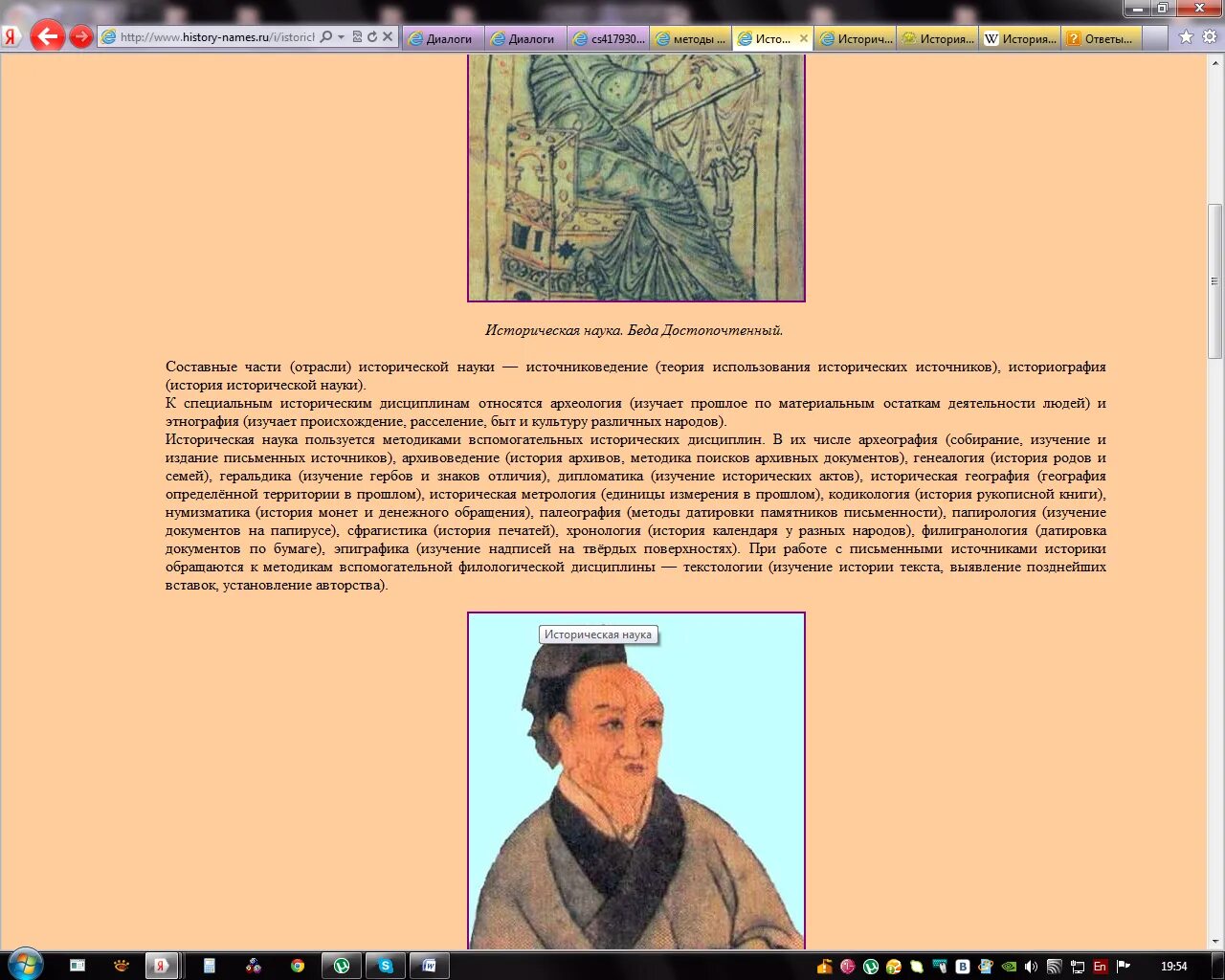Screen dimensions: 1225x980
Task: Click the Bede the Venerable illustration
Action: click(636, 178)
